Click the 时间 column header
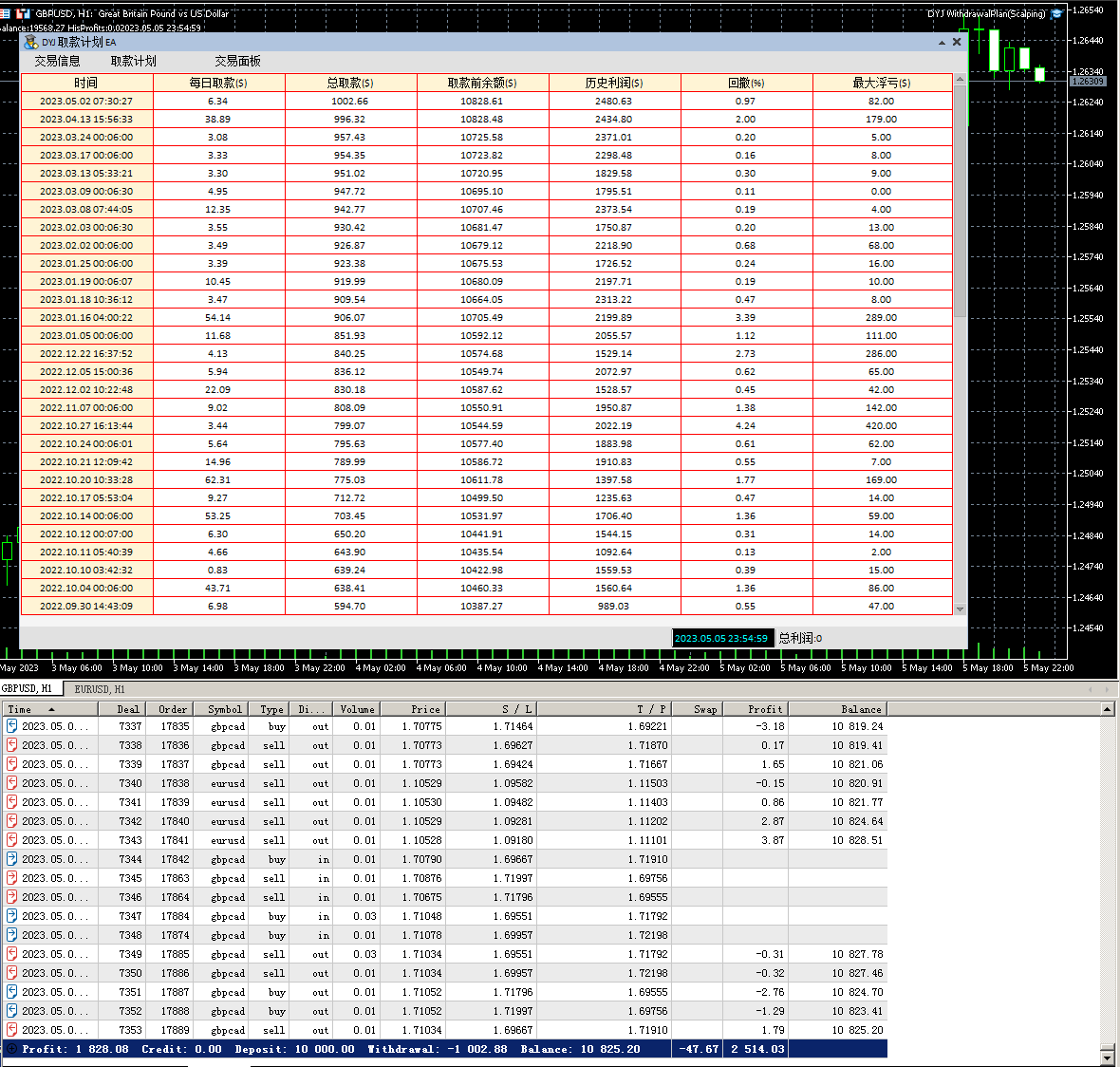This screenshot has width=1120, height=1067. [x=87, y=83]
